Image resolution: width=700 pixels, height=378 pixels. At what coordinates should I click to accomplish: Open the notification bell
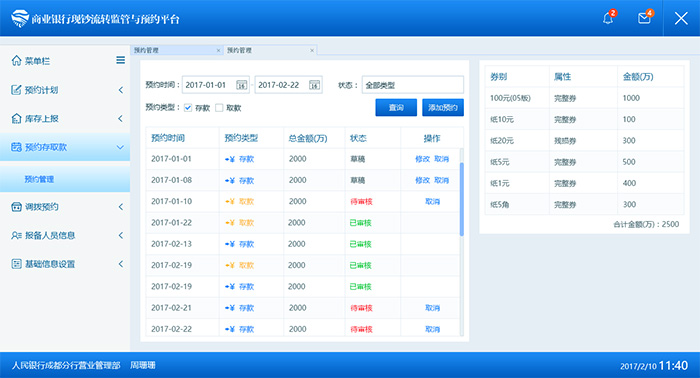[608, 18]
